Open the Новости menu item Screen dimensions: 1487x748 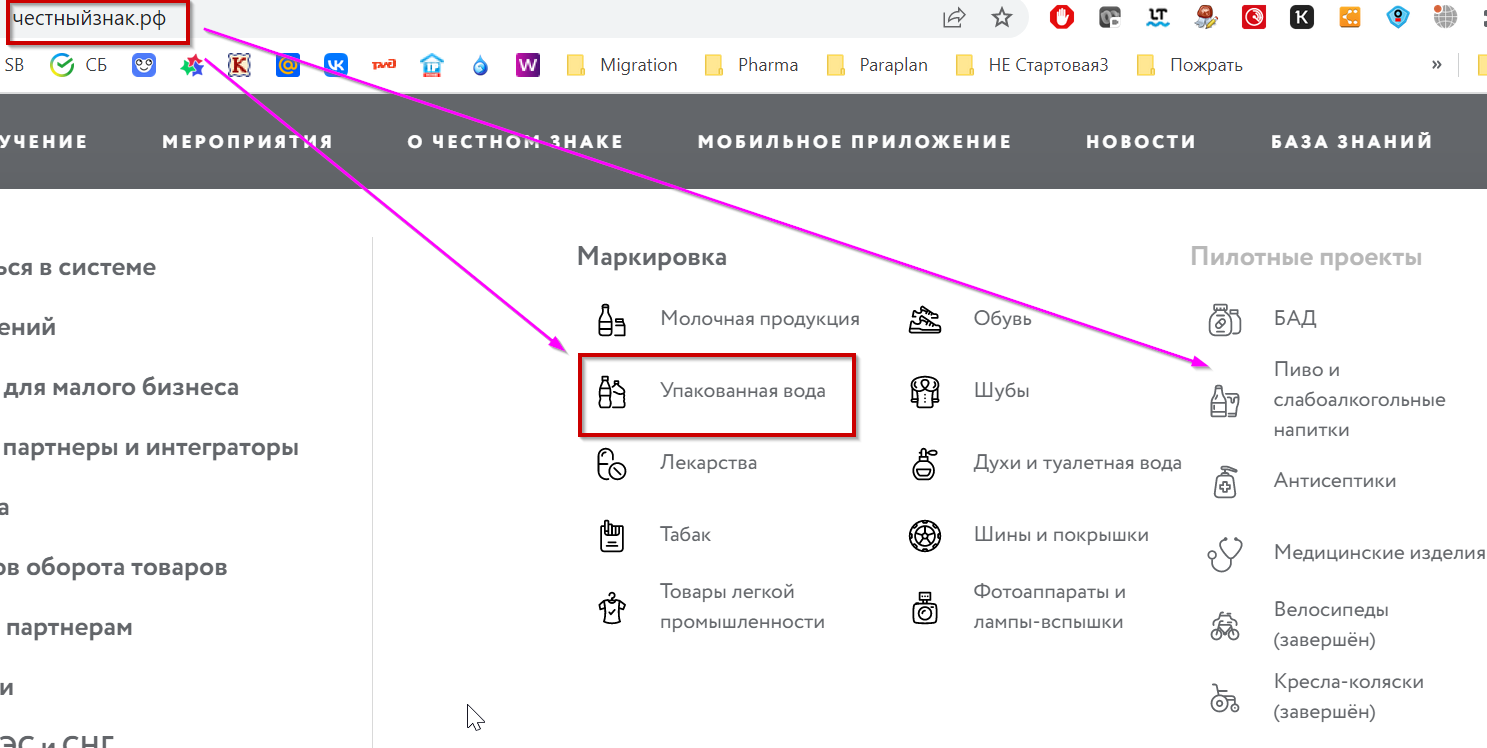1141,142
